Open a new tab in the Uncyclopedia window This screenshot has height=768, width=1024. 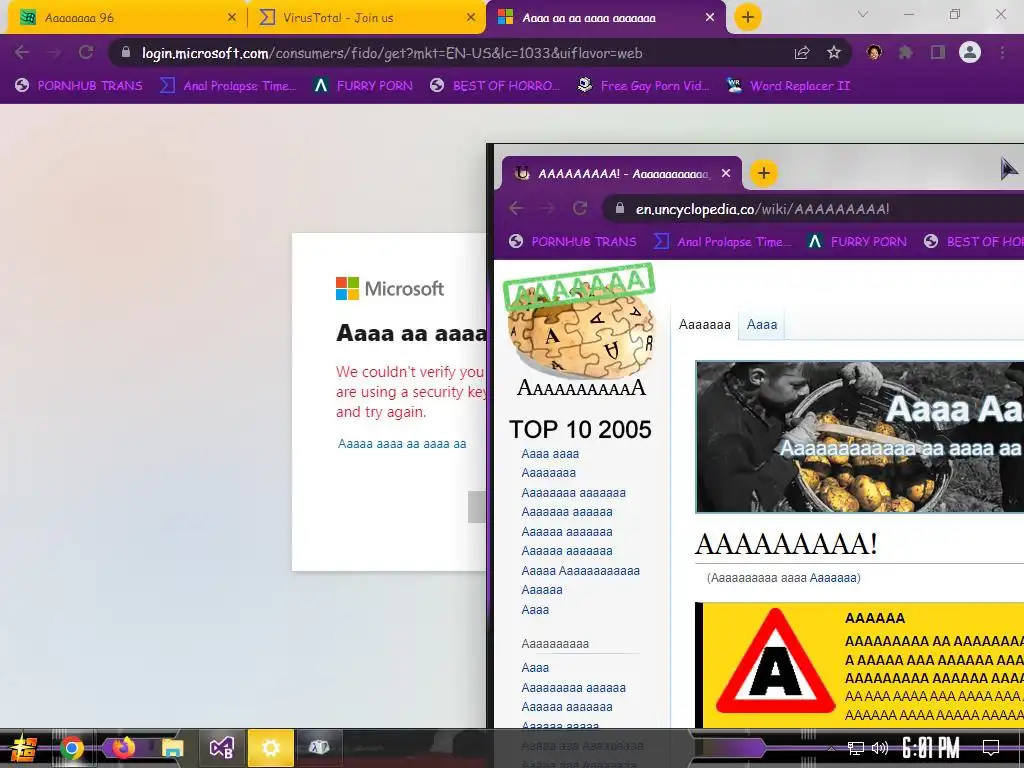763,173
